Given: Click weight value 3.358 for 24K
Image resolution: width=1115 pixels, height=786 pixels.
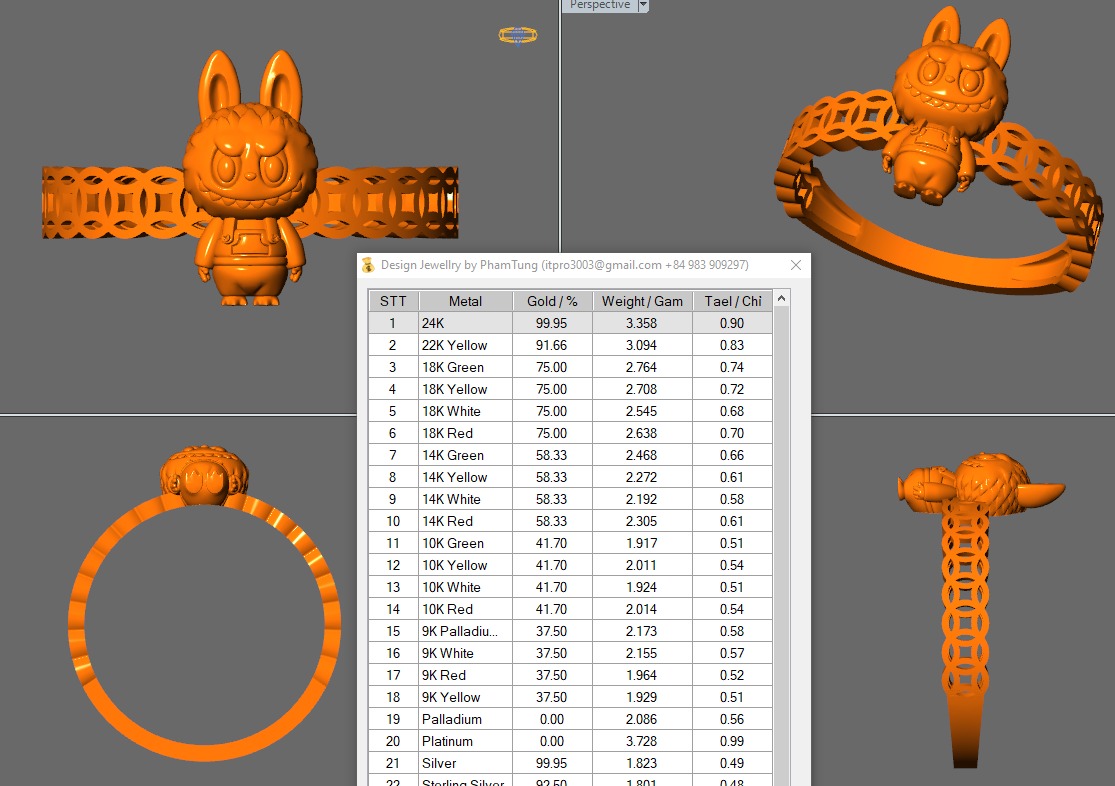Looking at the screenshot, I should pyautogui.click(x=641, y=323).
